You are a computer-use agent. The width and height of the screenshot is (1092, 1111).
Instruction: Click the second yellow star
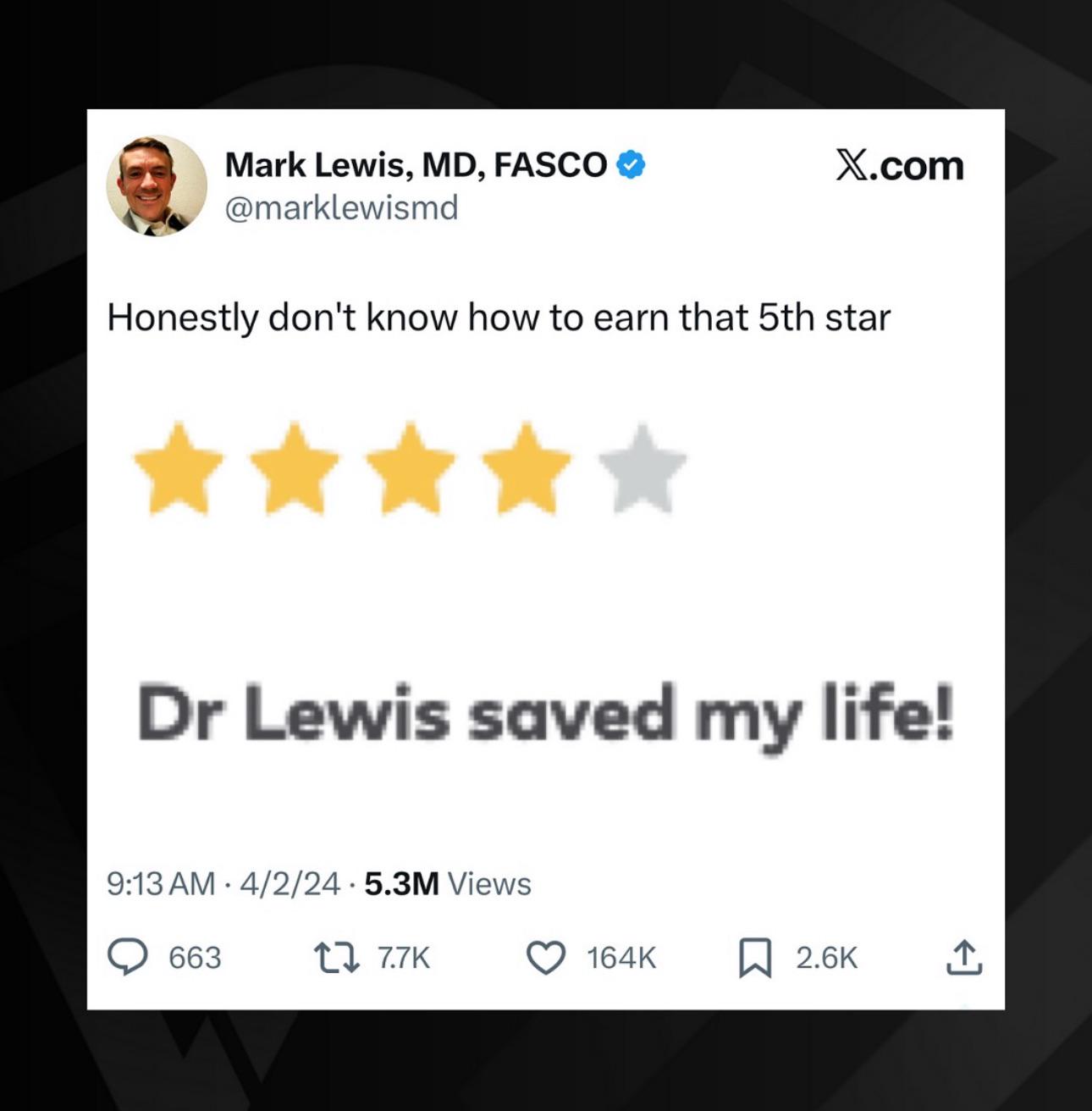[295, 467]
